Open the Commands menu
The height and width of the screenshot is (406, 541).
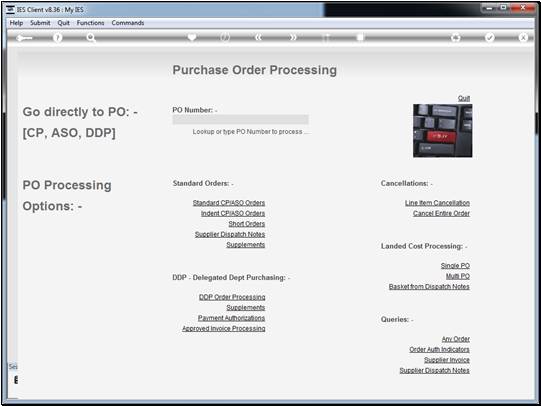(x=128, y=23)
